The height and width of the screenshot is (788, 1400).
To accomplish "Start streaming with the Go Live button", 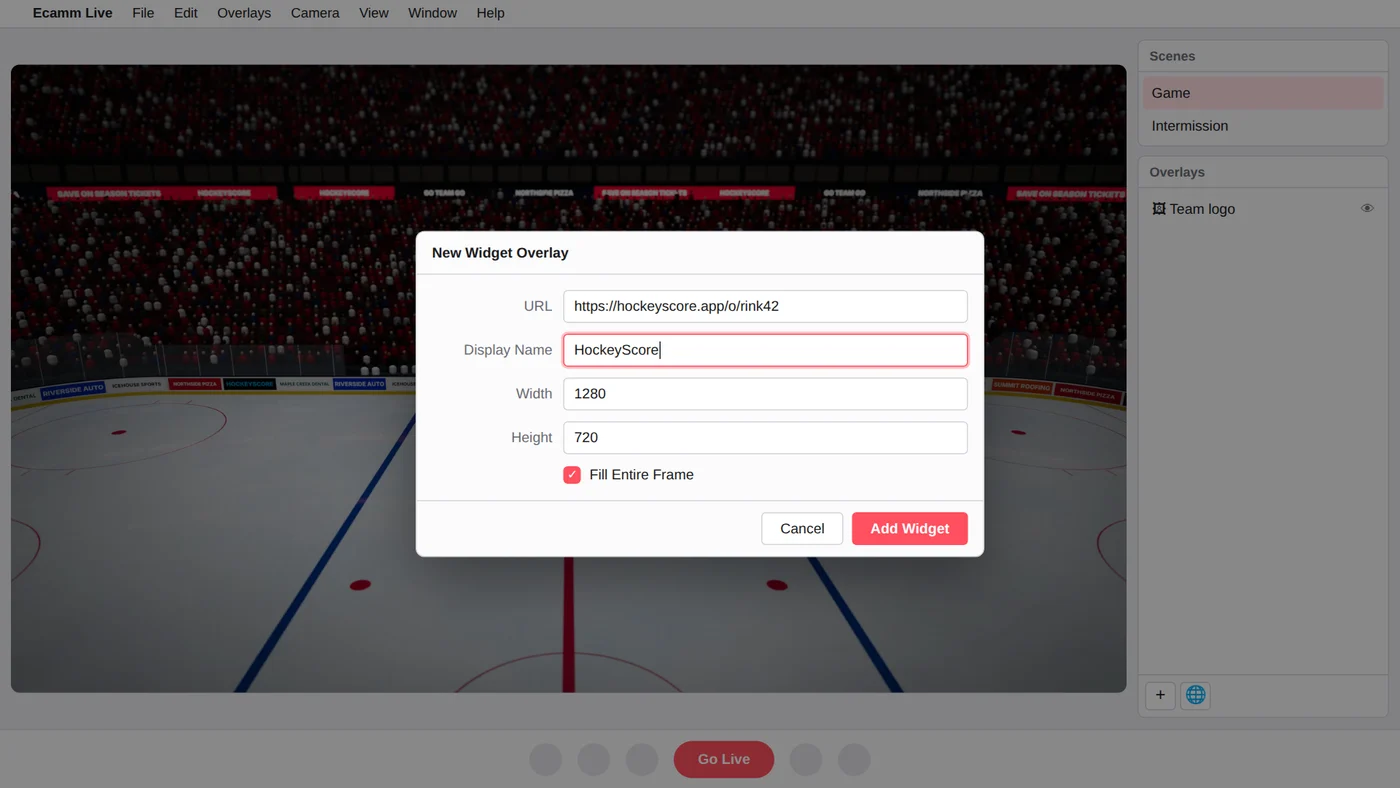I will tap(724, 759).
